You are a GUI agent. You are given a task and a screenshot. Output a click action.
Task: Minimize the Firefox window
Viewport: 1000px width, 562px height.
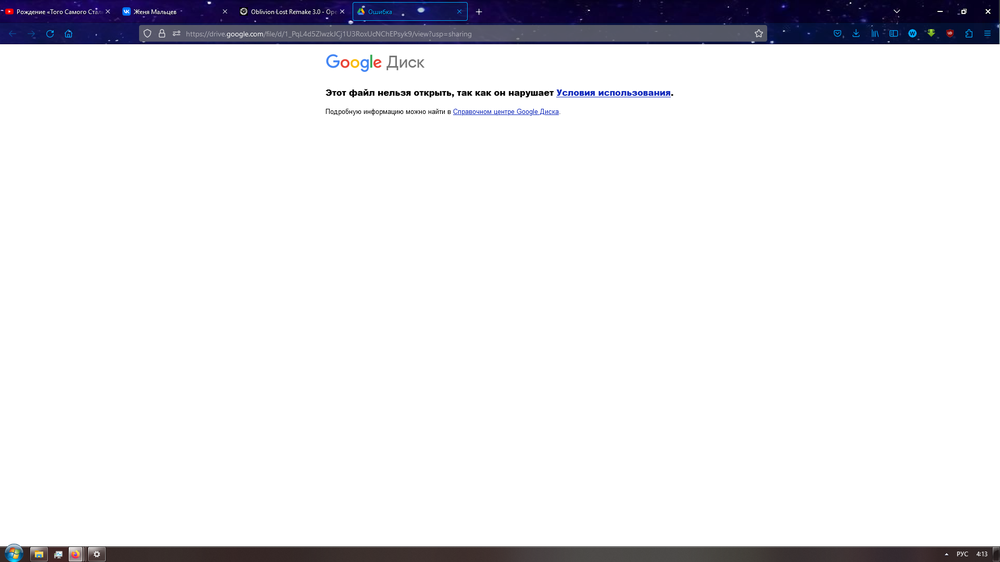pyautogui.click(x=940, y=11)
